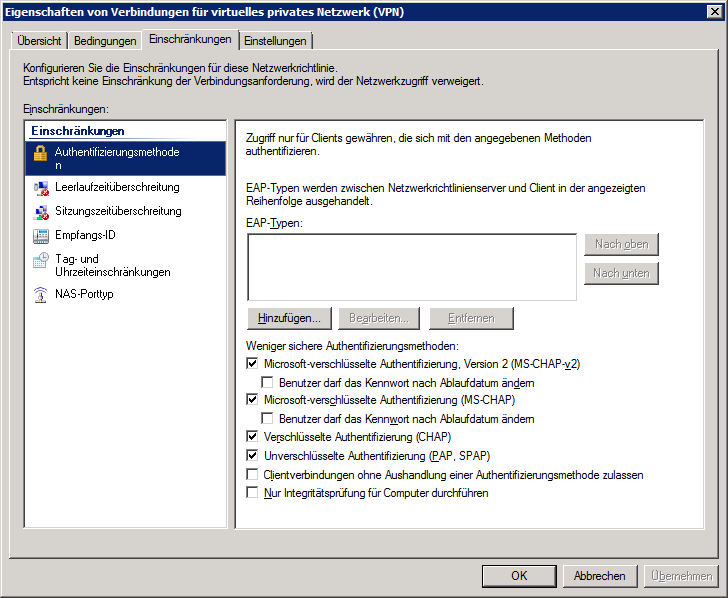The width and height of the screenshot is (728, 598).
Task: Click the Empfangs-ID icon
Action: tap(40, 236)
